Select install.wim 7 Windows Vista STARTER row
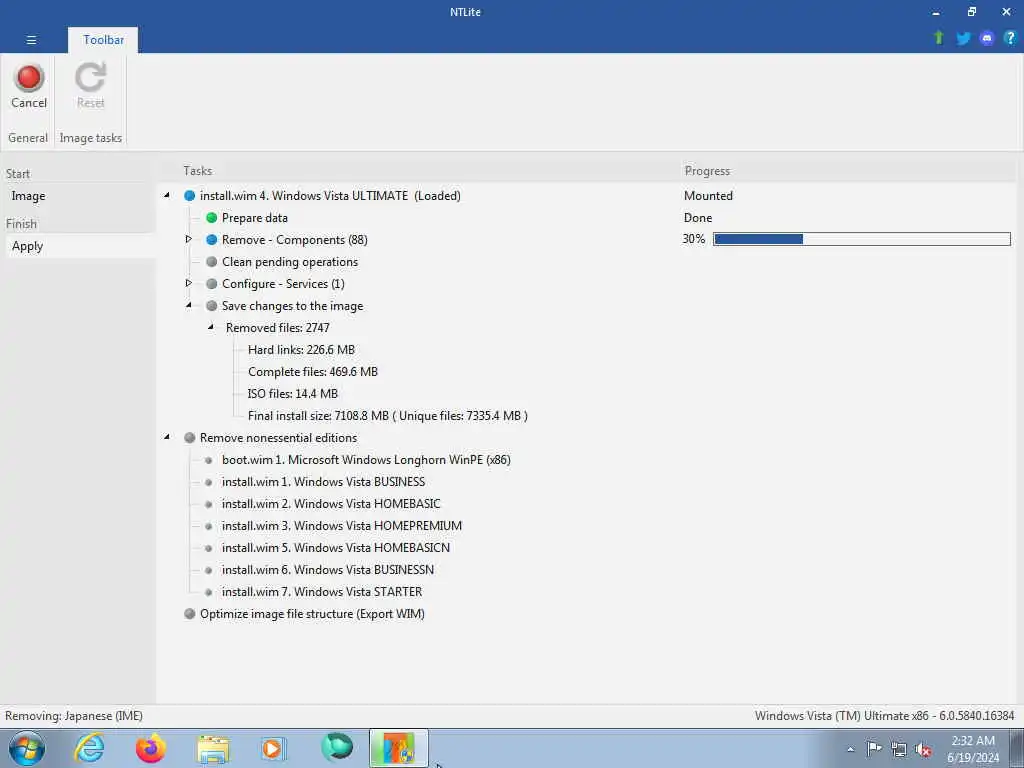Viewport: 1024px width, 768px height. click(322, 592)
